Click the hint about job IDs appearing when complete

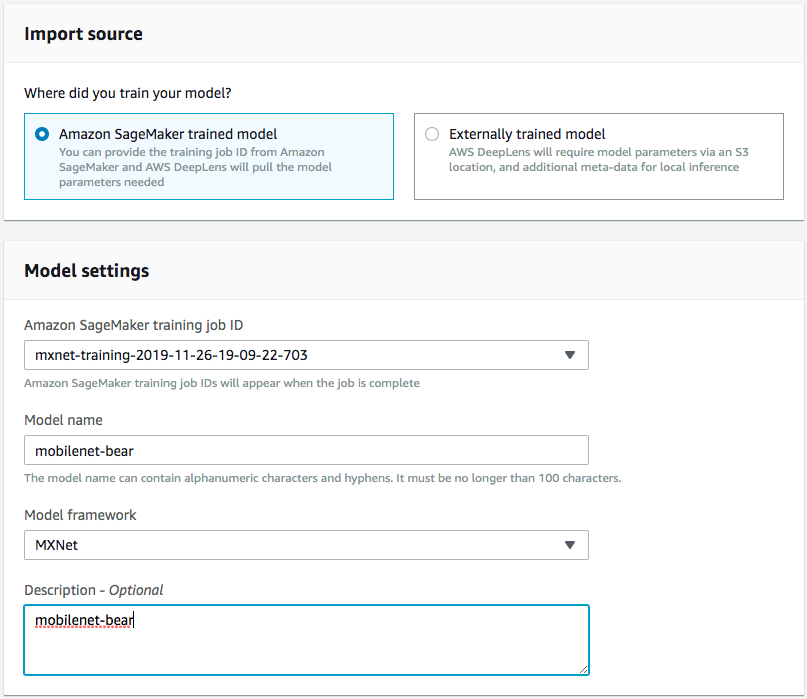(x=222, y=383)
